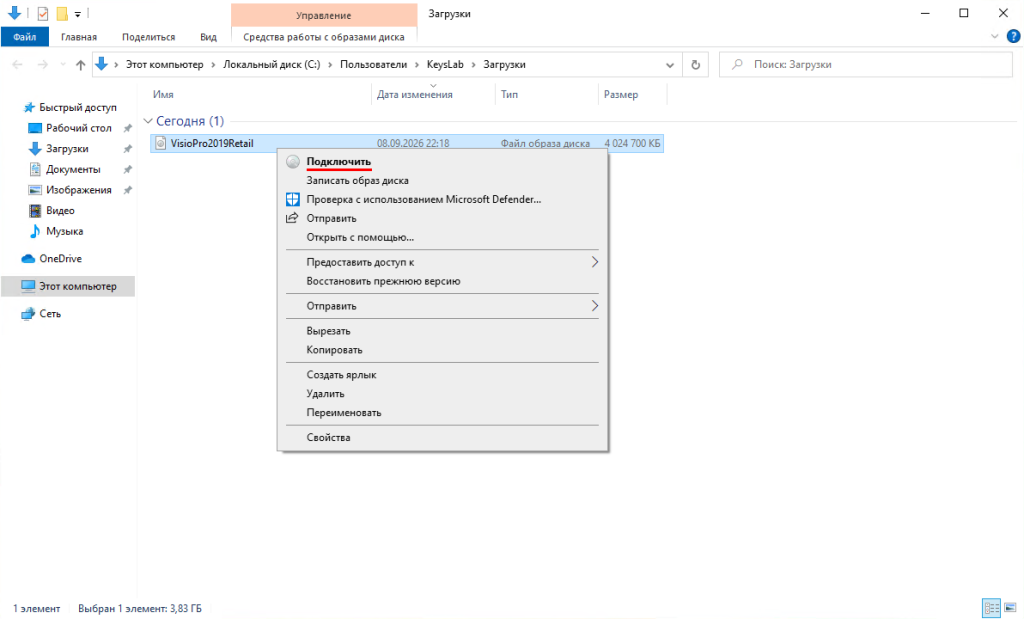Select Этот компьютер in navigation pane
1024x619 pixels.
tap(68, 286)
